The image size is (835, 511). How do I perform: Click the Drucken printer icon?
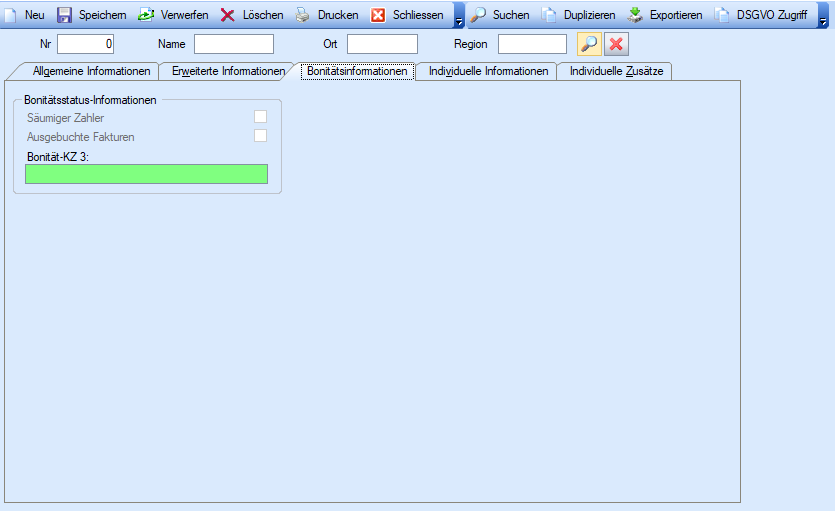coord(302,15)
